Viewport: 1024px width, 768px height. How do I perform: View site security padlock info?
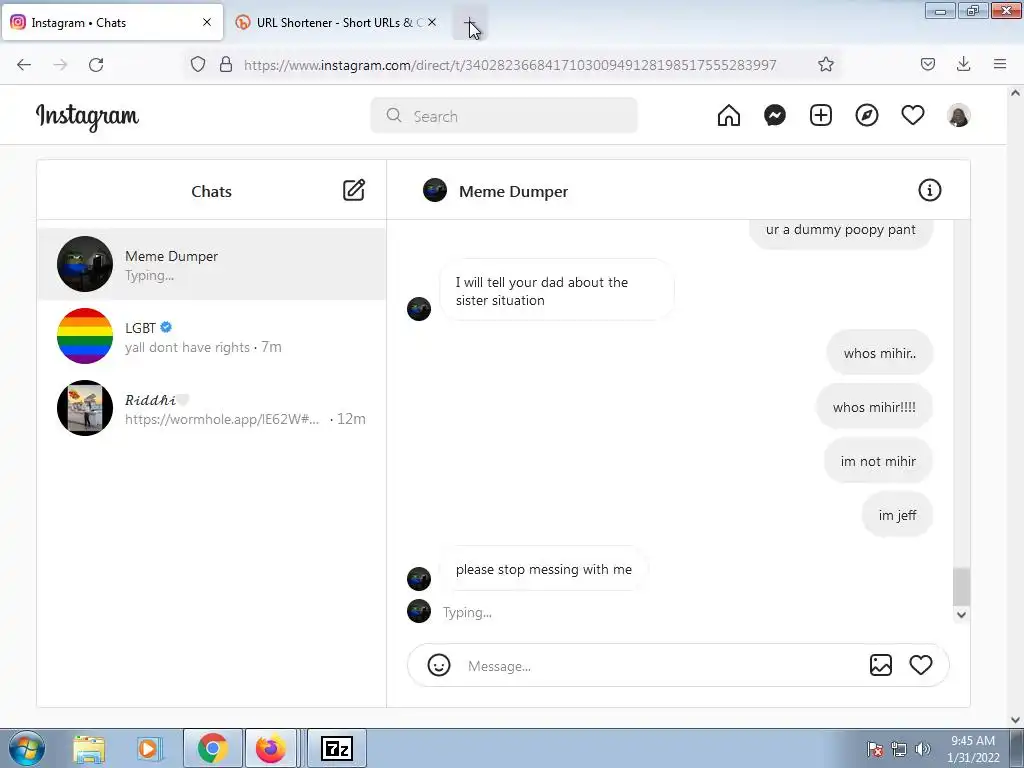point(226,64)
